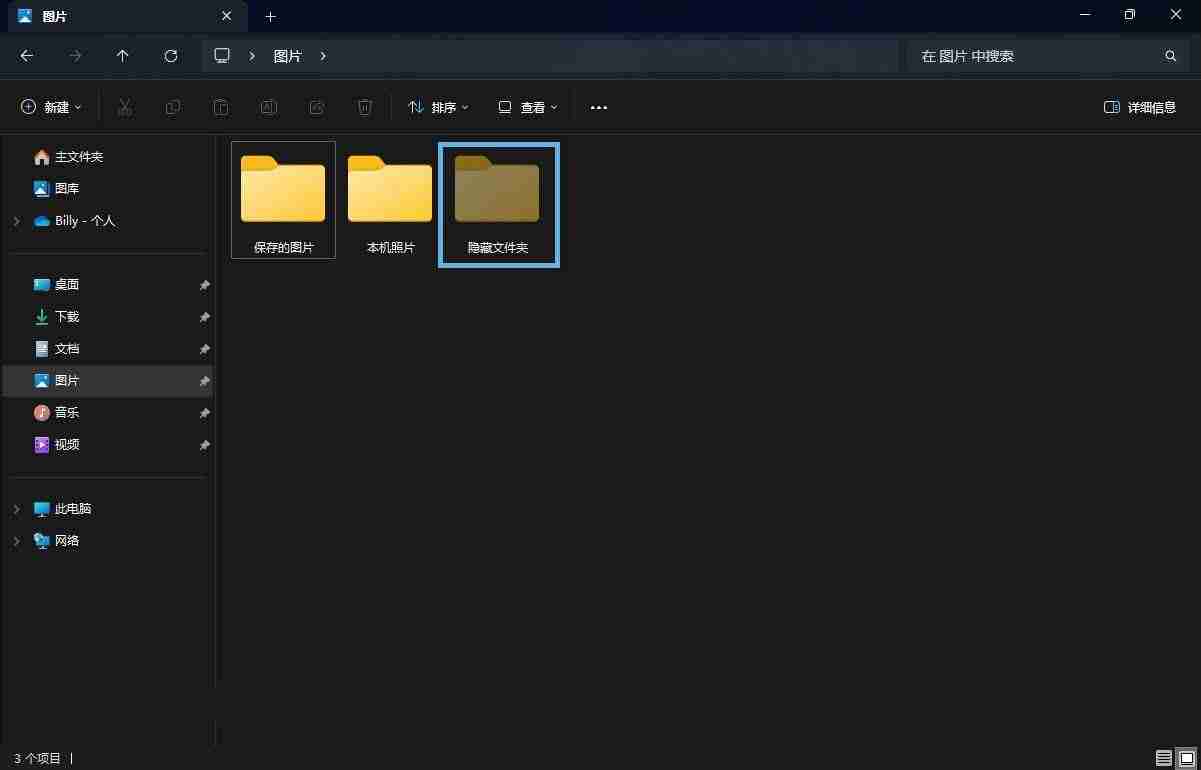1201x770 pixels.
Task: Go back with the left arrow
Action: pos(27,56)
